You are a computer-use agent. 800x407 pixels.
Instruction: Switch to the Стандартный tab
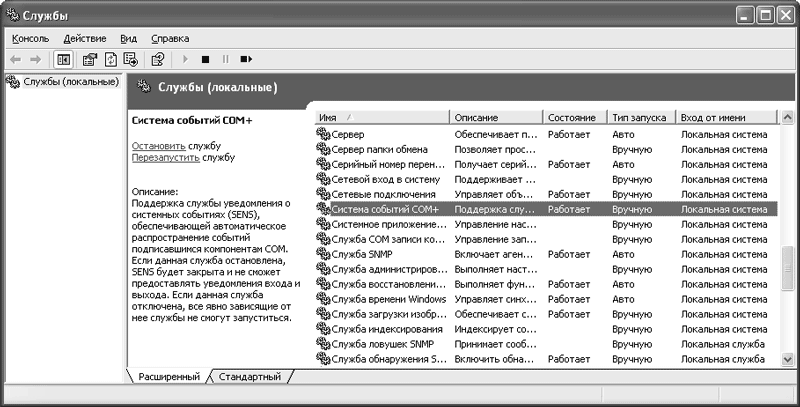[249, 377]
